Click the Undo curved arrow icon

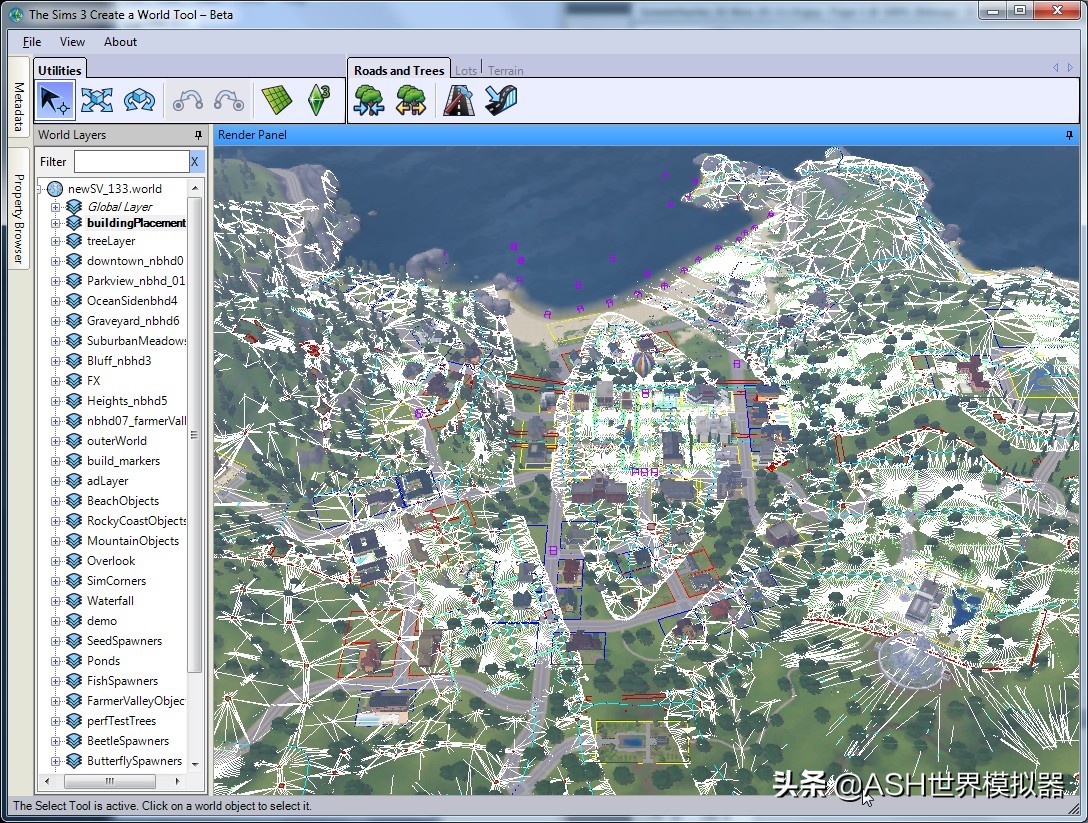[187, 100]
